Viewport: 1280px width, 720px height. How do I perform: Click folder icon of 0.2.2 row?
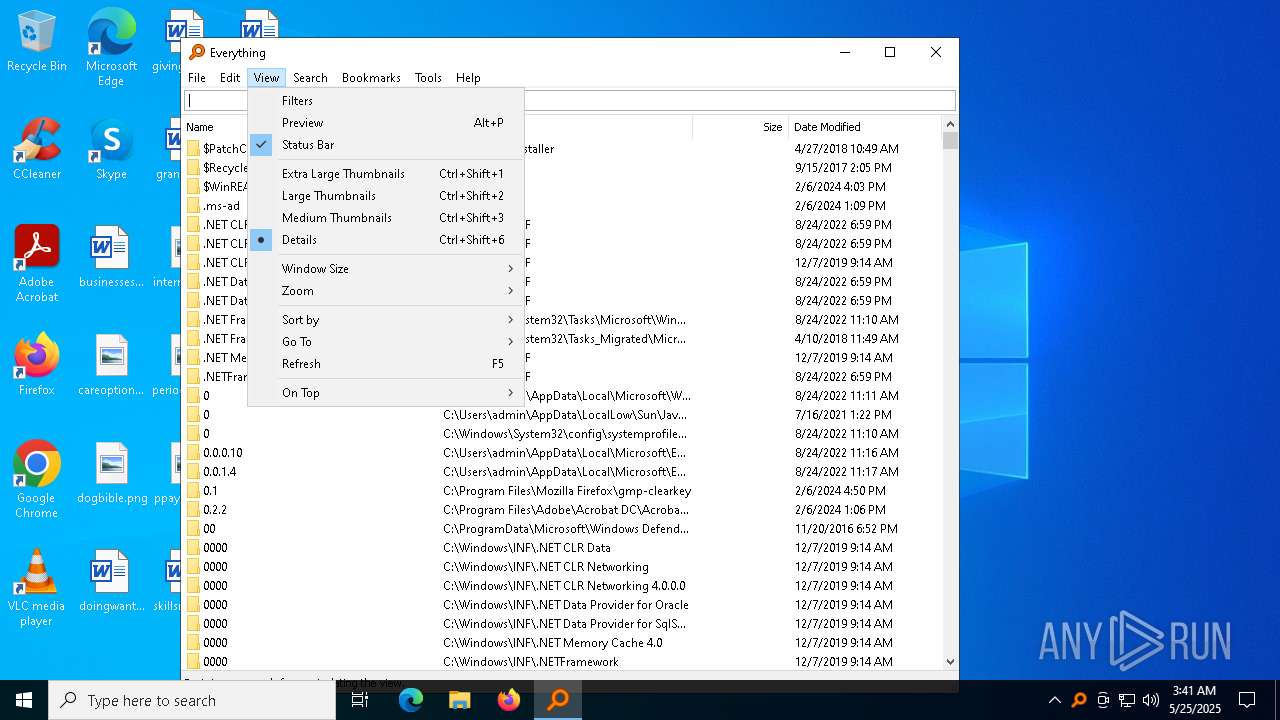click(193, 510)
